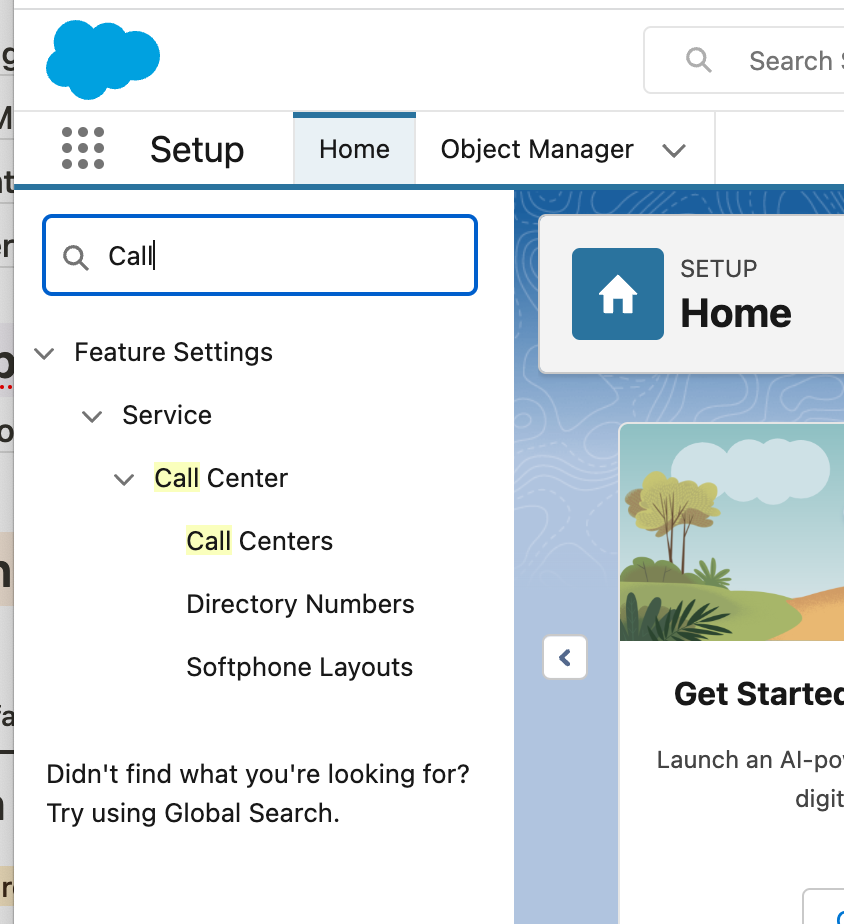Viewport: 844px width, 924px height.
Task: Click the Quick Find search box
Action: point(280,256)
